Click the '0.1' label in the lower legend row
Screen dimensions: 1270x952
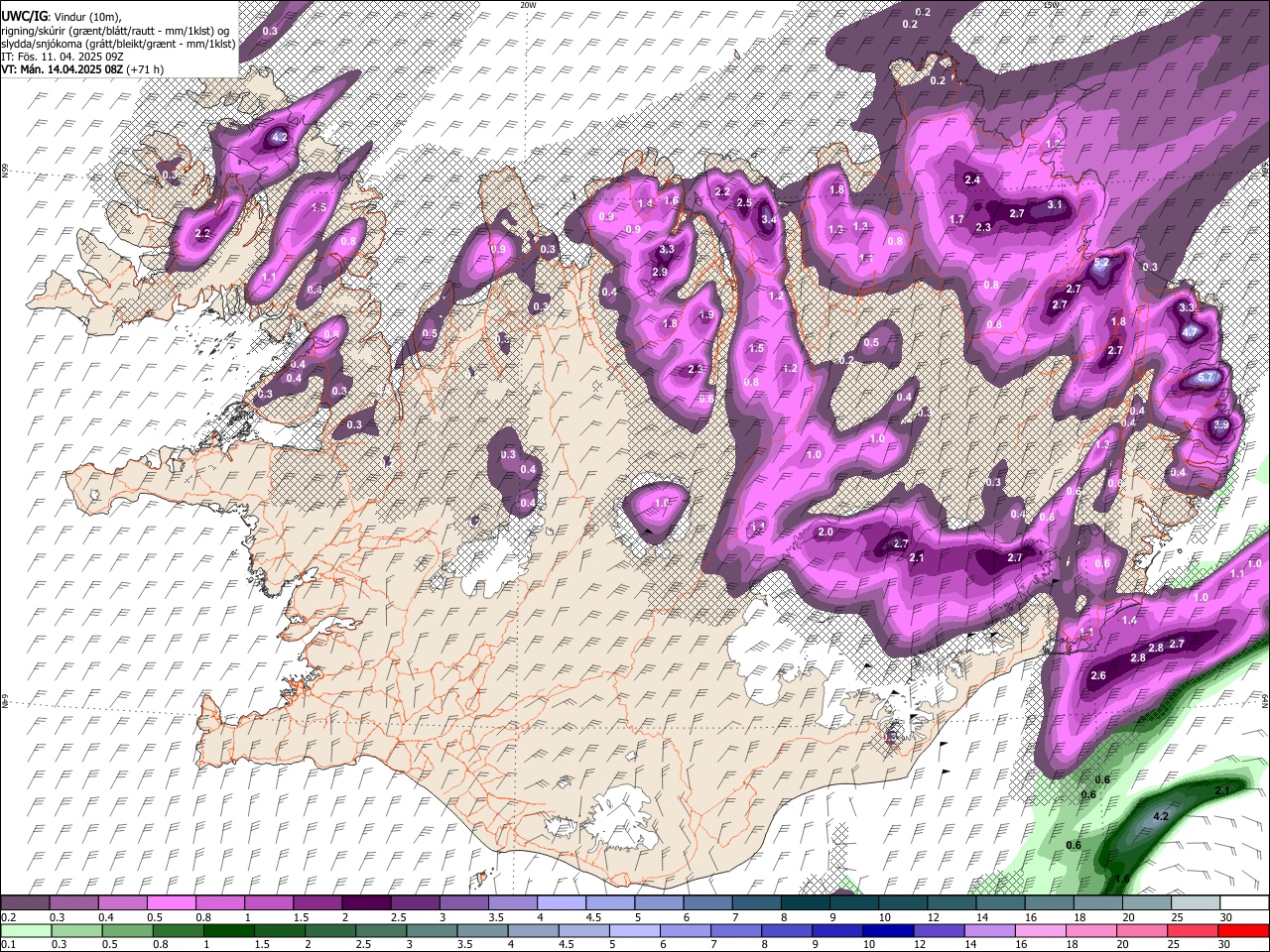point(10,944)
